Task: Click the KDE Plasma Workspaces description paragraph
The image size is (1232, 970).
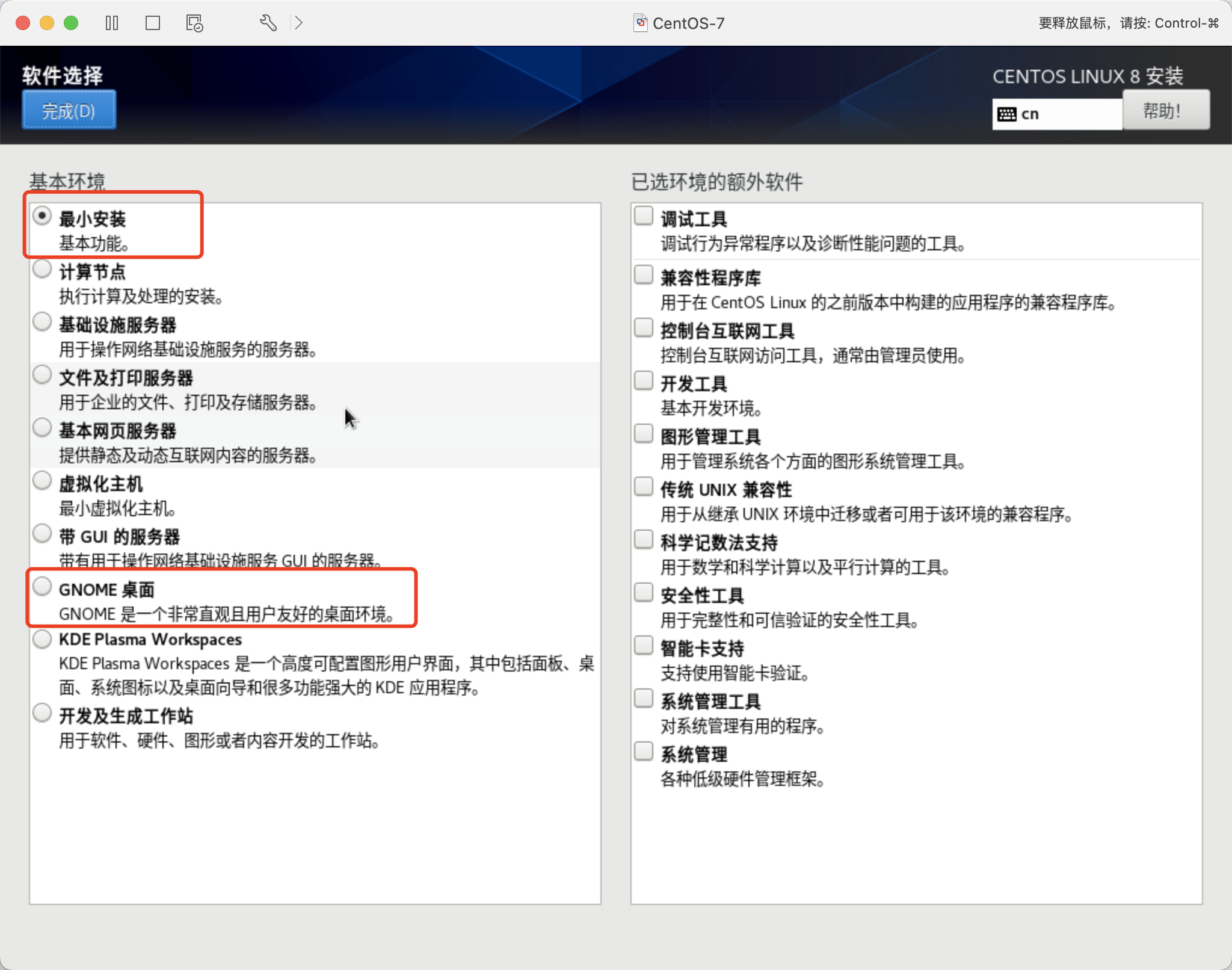Action: click(327, 675)
